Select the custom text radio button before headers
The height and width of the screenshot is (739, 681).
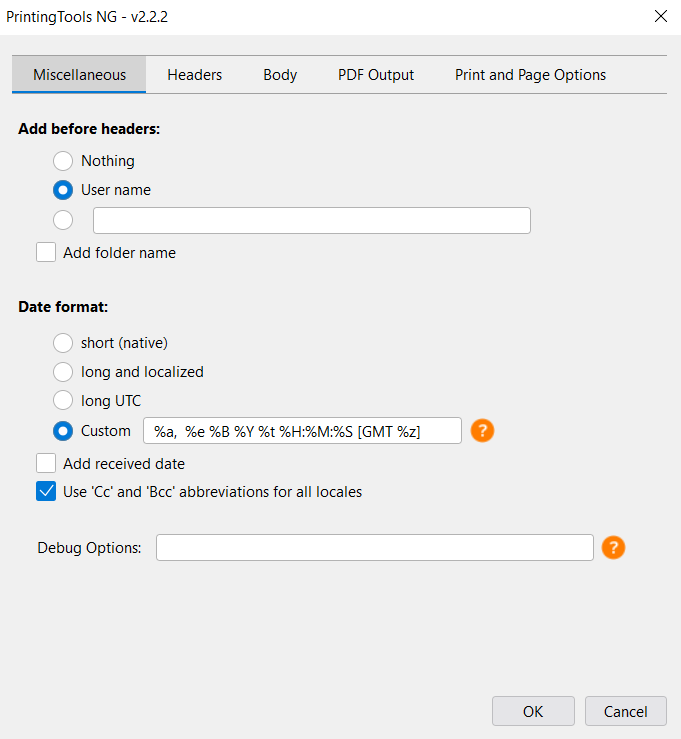pos(63,220)
